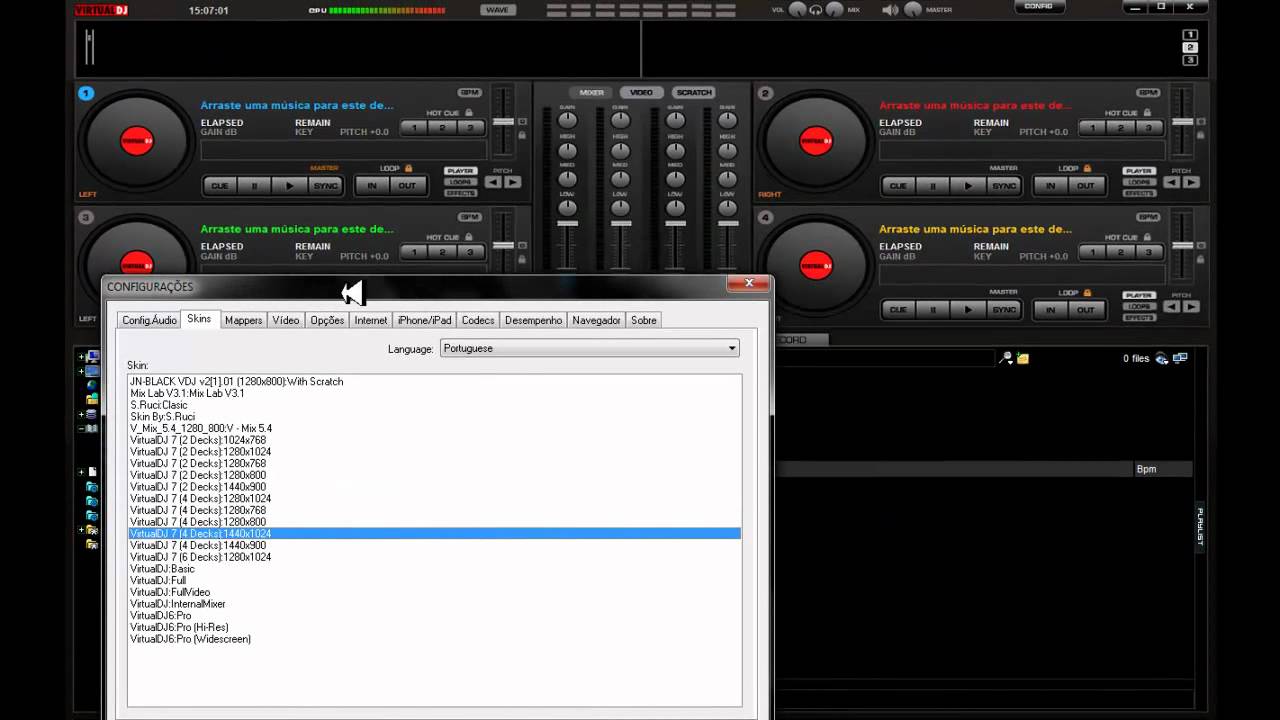Click the deck 2 turntable platter
The width and height of the screenshot is (1280, 720).
(815, 141)
